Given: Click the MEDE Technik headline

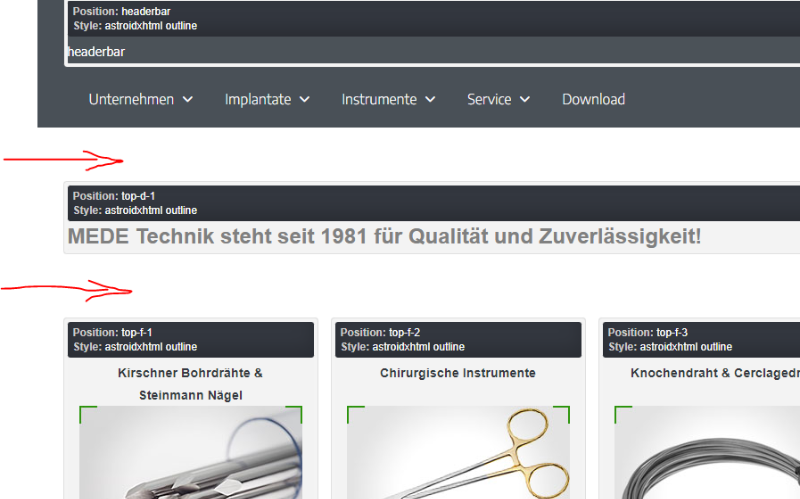Looking at the screenshot, I should coord(384,237).
